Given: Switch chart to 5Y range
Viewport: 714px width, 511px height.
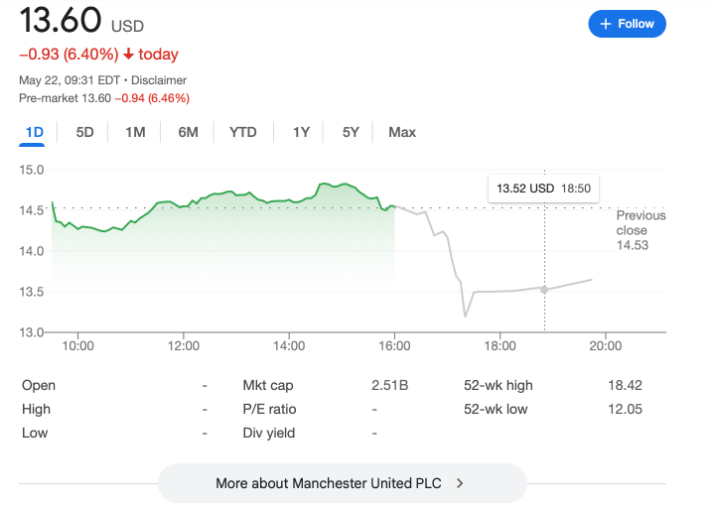Looking at the screenshot, I should point(350,132).
